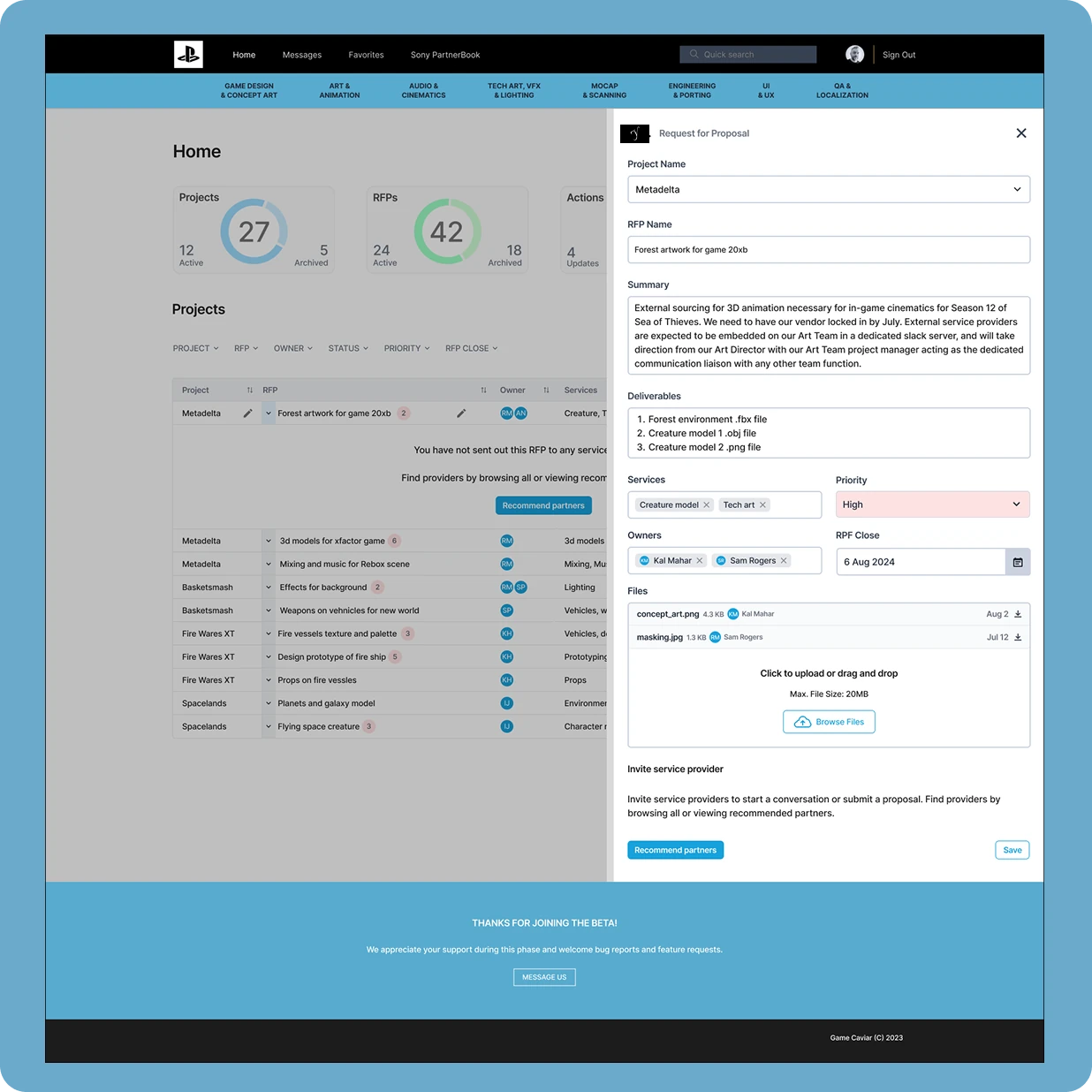Screen dimensions: 1092x1092
Task: Open the user profile avatar
Action: point(854,55)
